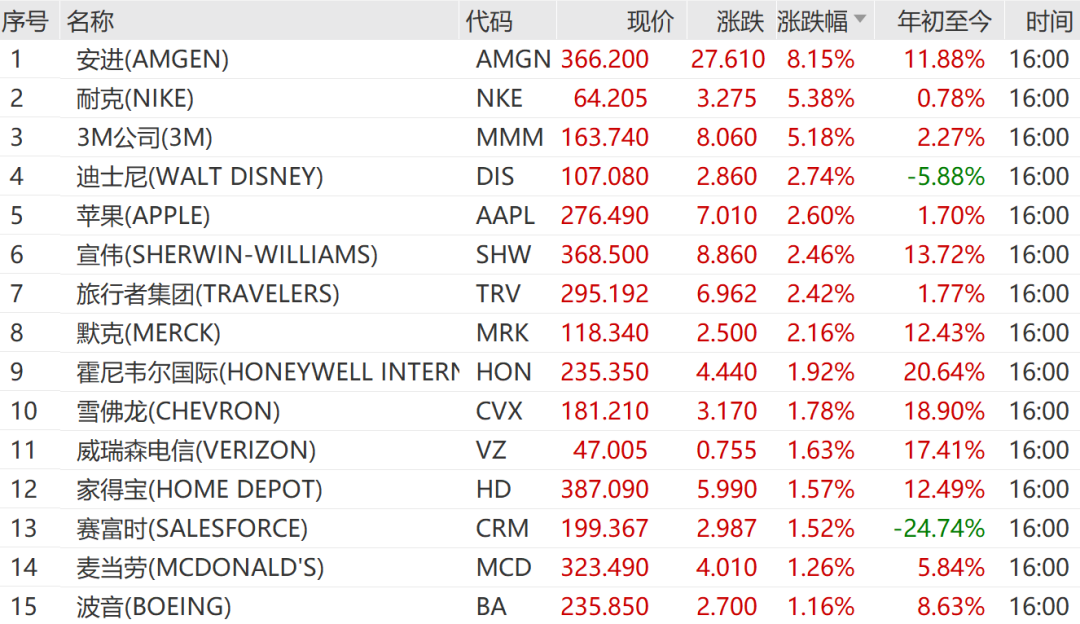This screenshot has height=624, width=1080.
Task: Click the 名称 column header
Action: 91,21
